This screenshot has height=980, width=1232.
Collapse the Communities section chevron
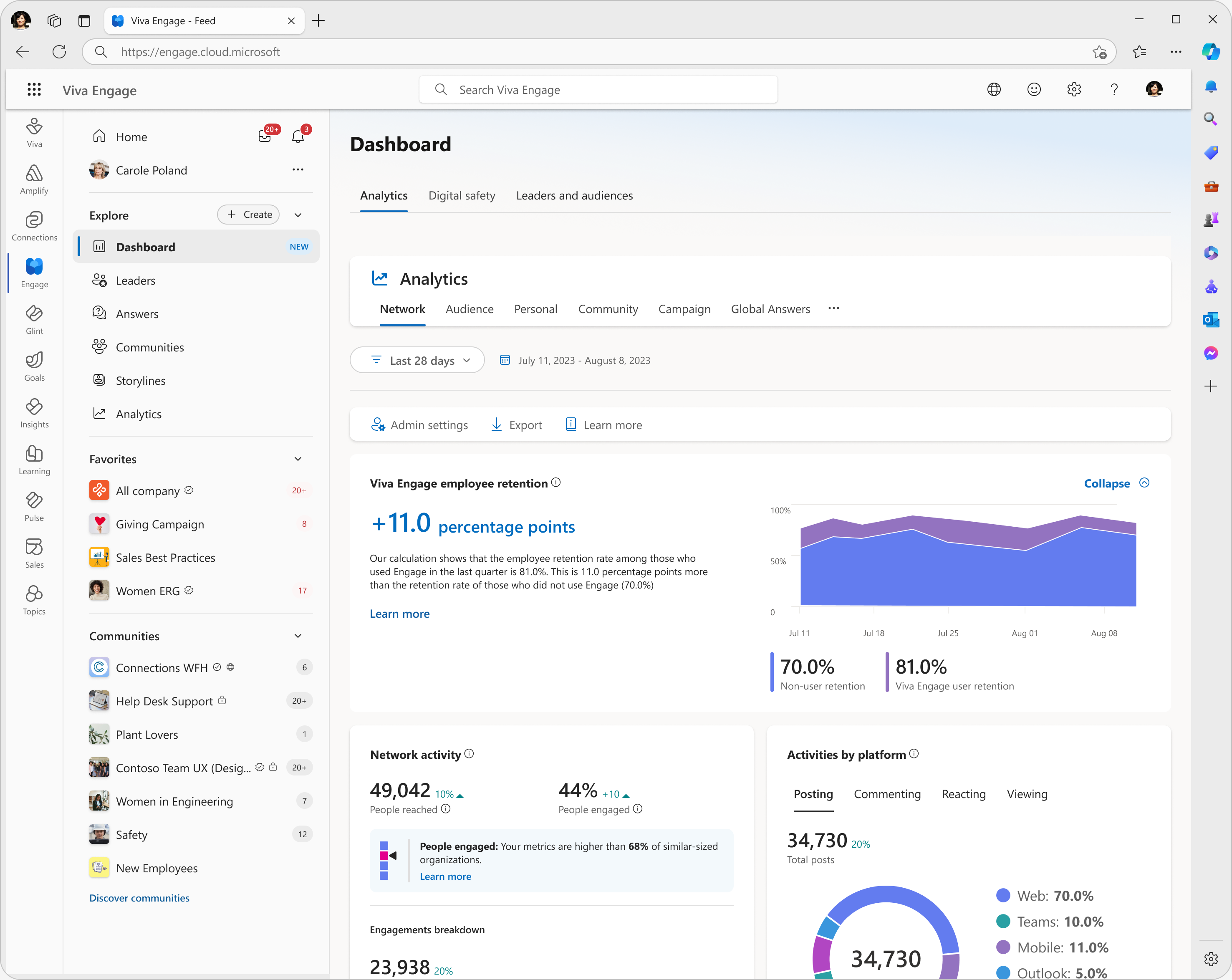click(x=298, y=636)
